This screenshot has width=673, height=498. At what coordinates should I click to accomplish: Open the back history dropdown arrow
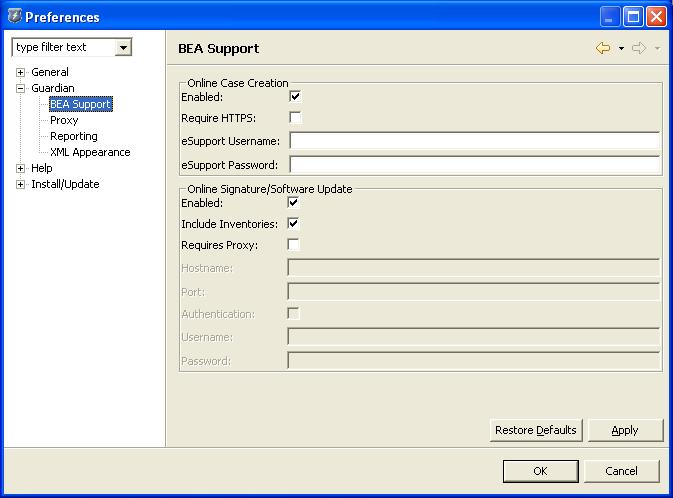point(621,48)
